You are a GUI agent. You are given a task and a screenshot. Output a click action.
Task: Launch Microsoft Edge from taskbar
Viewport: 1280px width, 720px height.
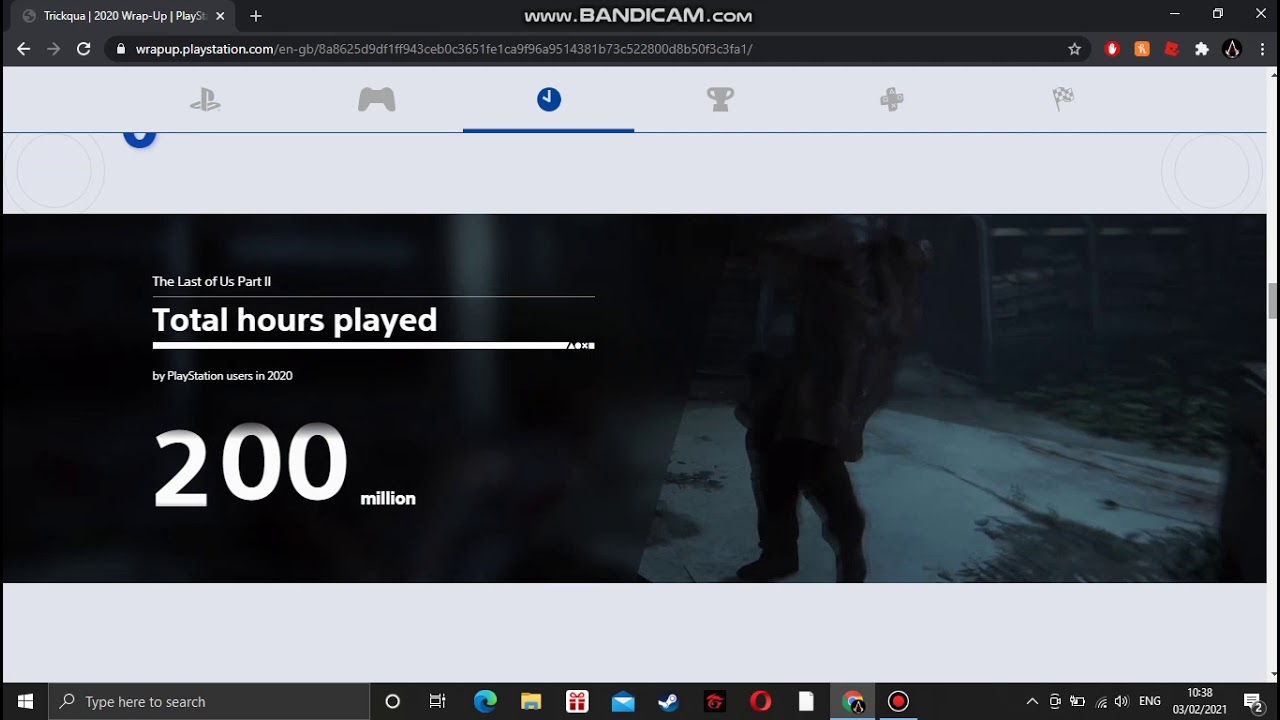point(485,701)
